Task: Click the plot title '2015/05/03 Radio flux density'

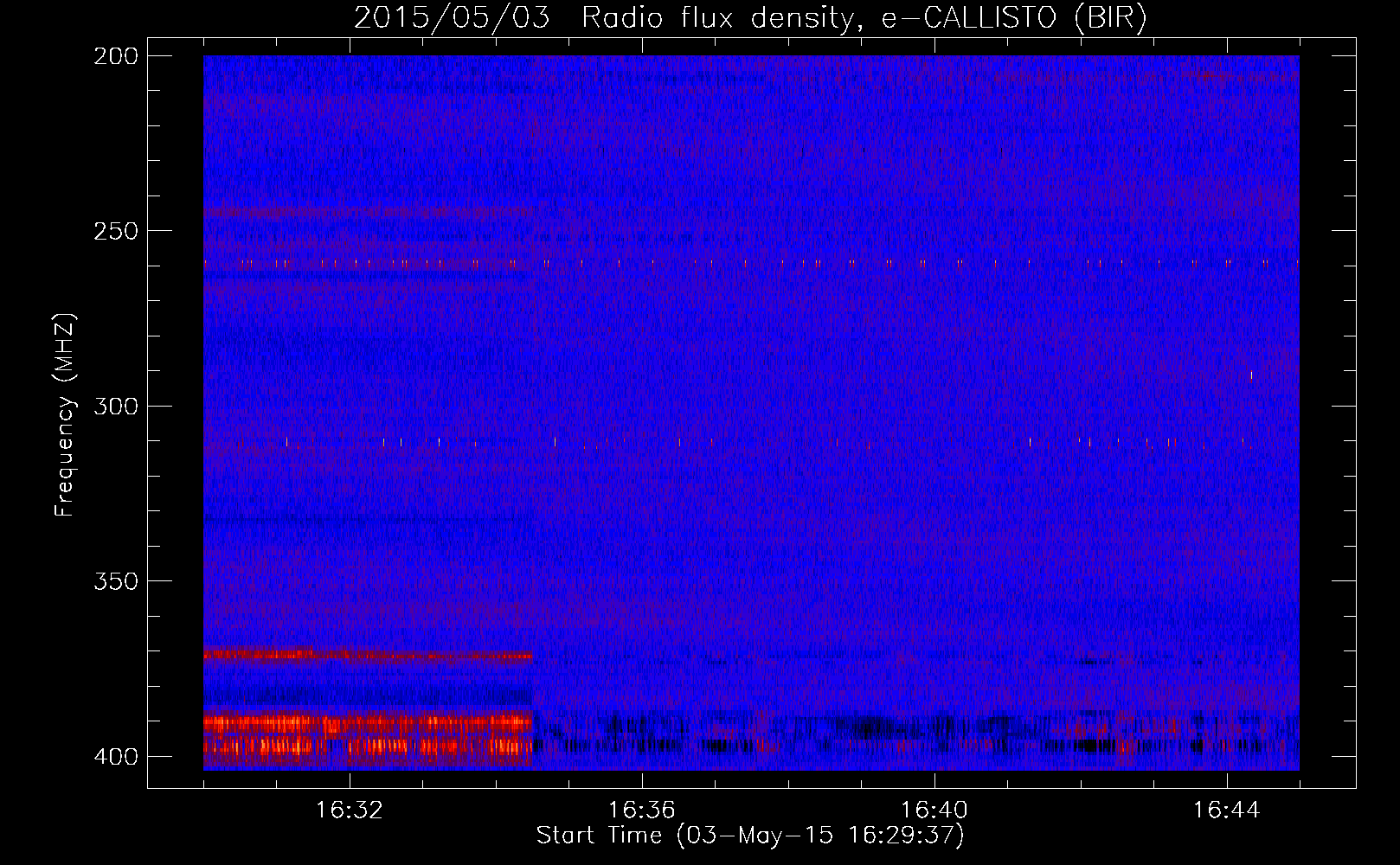Action: pos(750,18)
